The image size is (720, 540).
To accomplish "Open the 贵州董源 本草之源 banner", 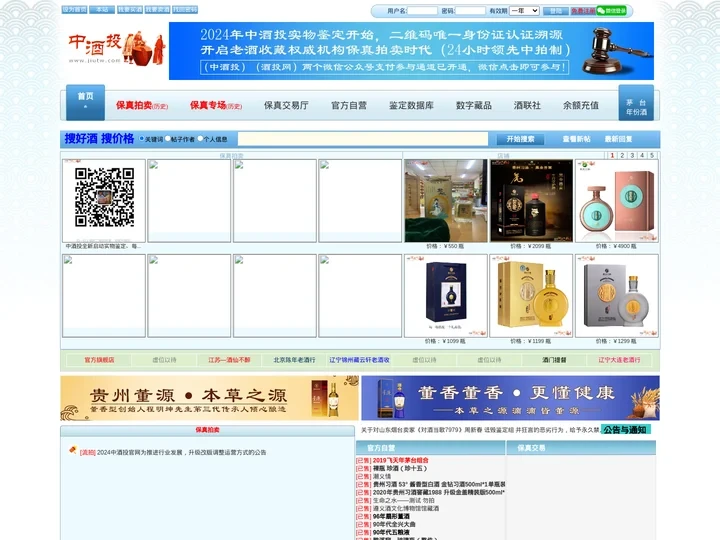I will tap(209, 398).
